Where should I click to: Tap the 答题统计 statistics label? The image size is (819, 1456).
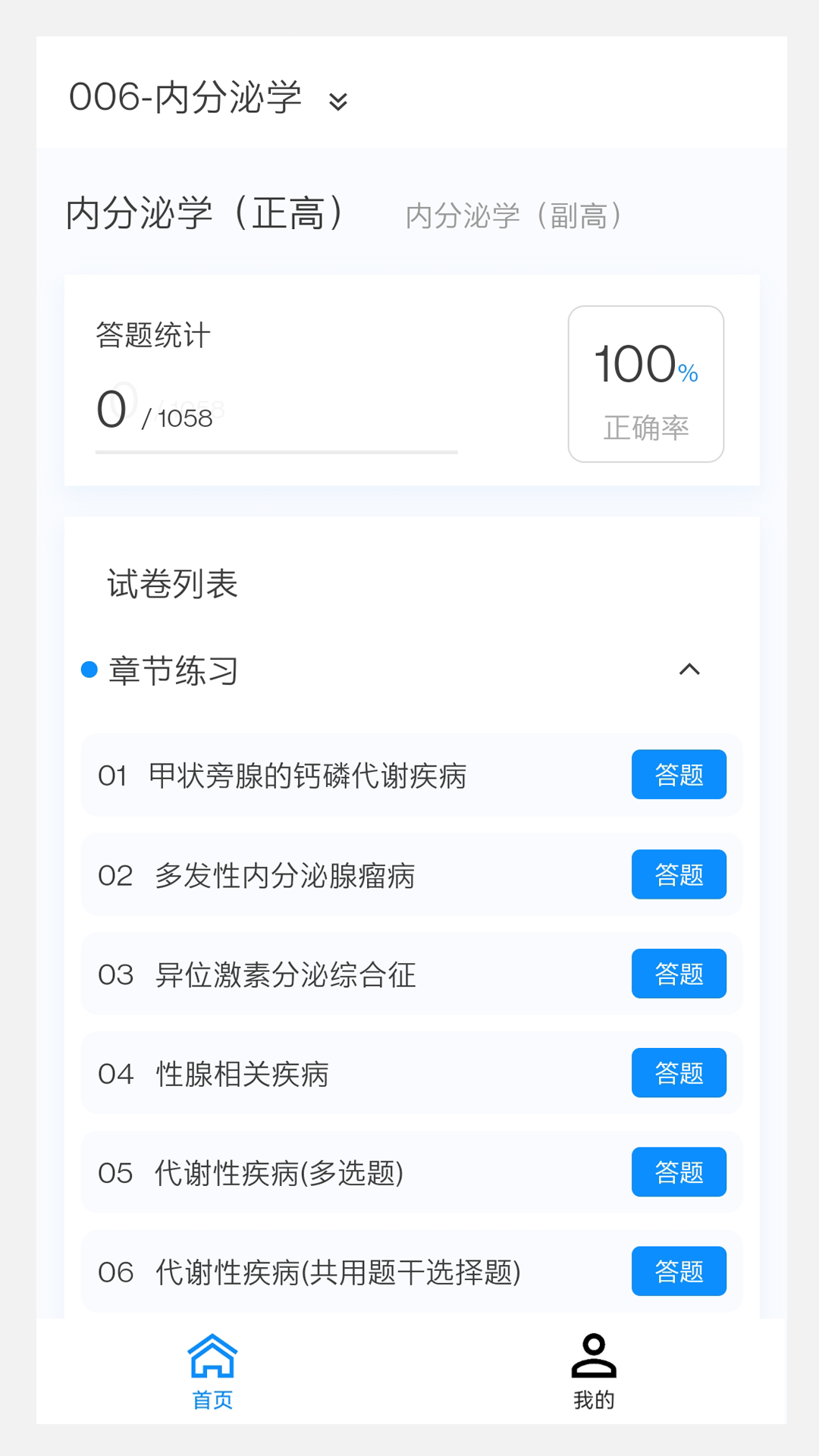(x=153, y=335)
